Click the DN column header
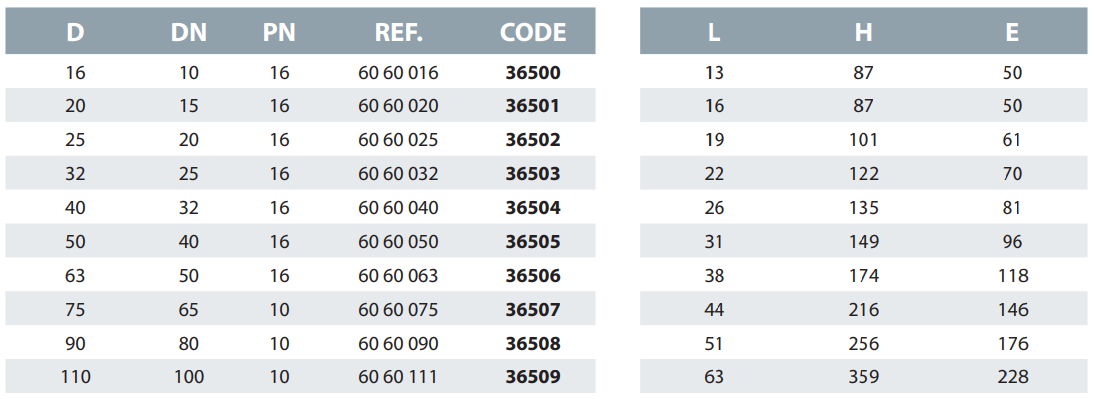Viewport: 1094px width, 399px height. 188,32
